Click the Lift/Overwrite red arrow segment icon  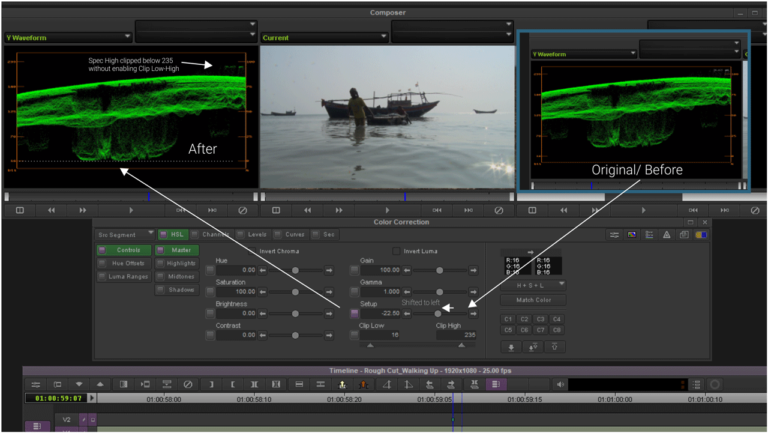coord(363,385)
